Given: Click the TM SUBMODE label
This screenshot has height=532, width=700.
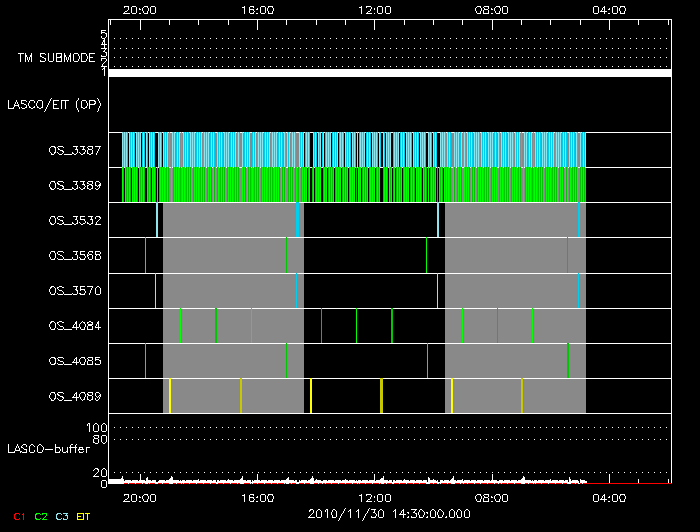Looking at the screenshot, I should point(57,58).
